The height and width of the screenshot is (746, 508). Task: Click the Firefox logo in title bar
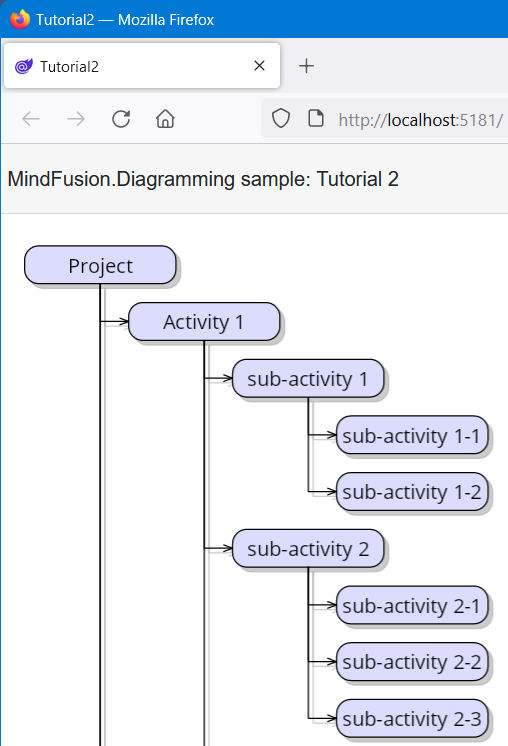pyautogui.click(x=20, y=19)
